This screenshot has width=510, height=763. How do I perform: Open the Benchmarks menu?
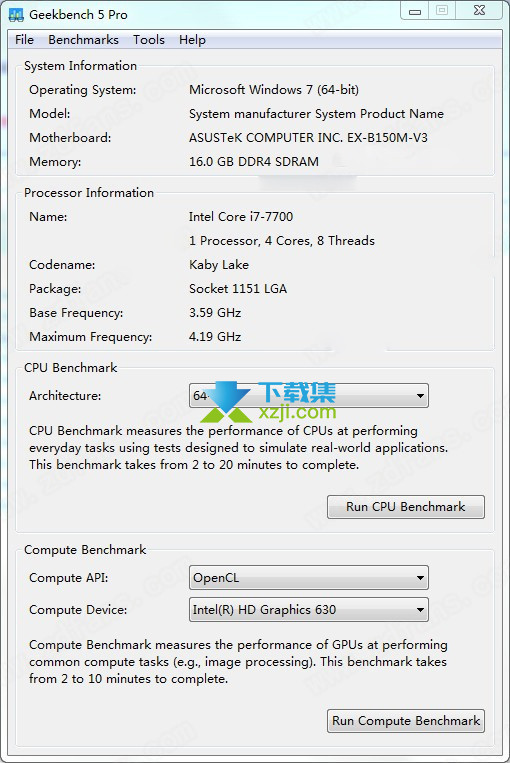coord(83,40)
